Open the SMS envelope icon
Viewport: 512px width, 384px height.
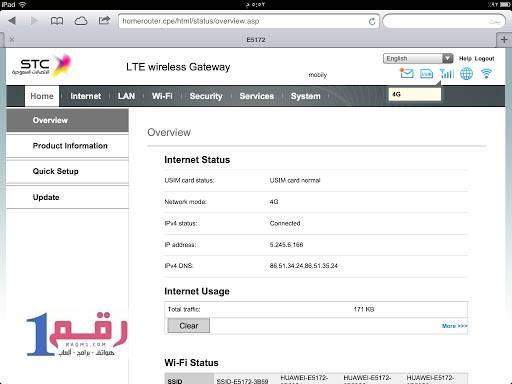pos(407,73)
